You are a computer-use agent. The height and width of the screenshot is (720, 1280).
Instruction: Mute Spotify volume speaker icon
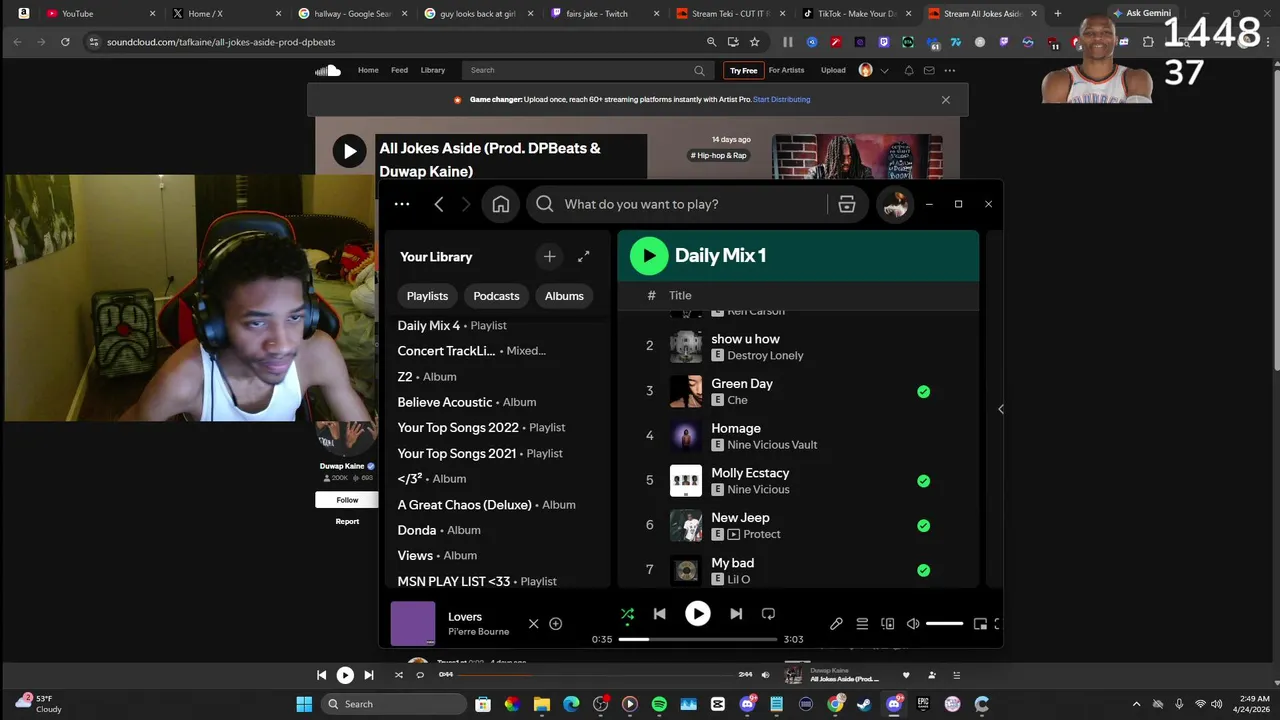pyautogui.click(x=913, y=624)
